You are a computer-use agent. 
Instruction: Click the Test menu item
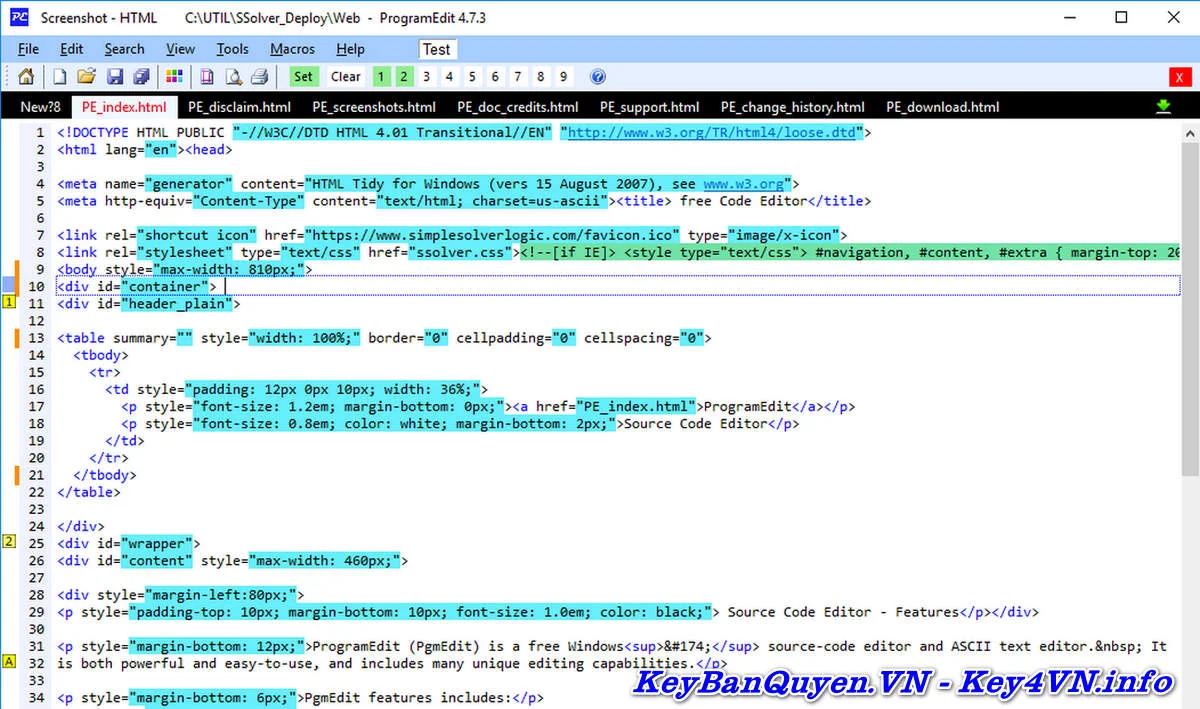[x=436, y=49]
